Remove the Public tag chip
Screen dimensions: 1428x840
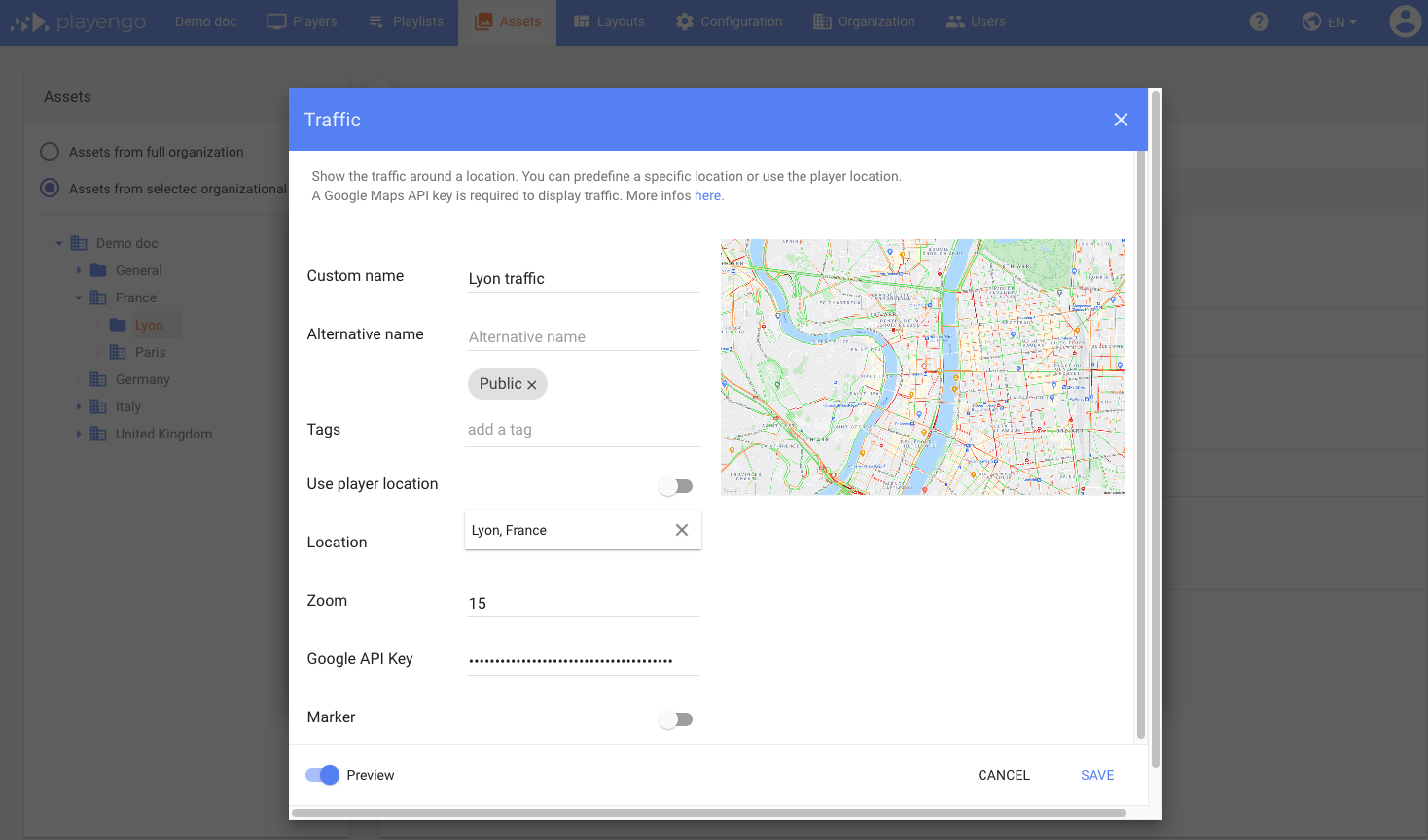click(x=532, y=384)
